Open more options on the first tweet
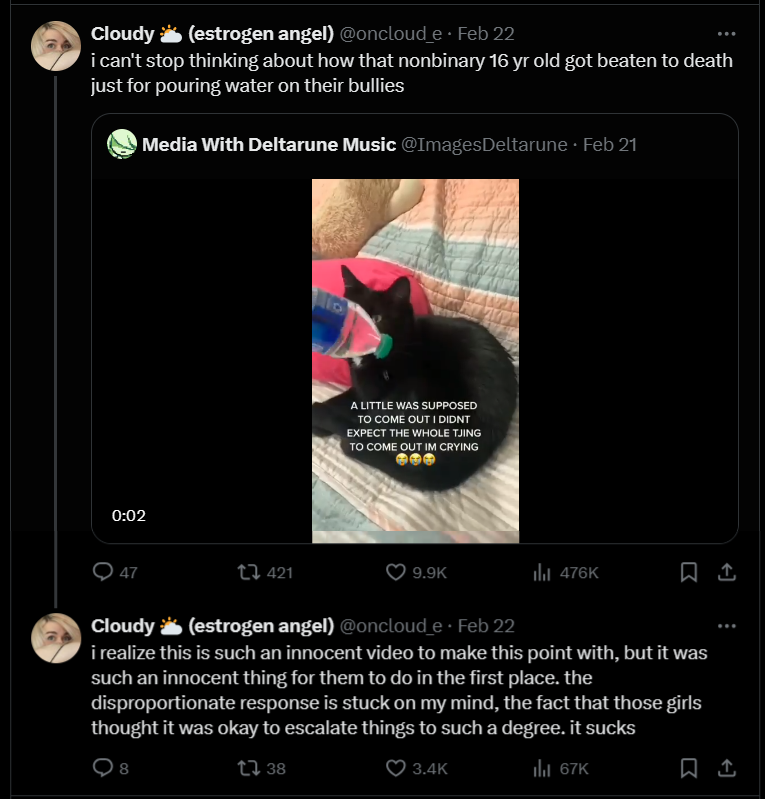765x799 pixels. point(727,33)
